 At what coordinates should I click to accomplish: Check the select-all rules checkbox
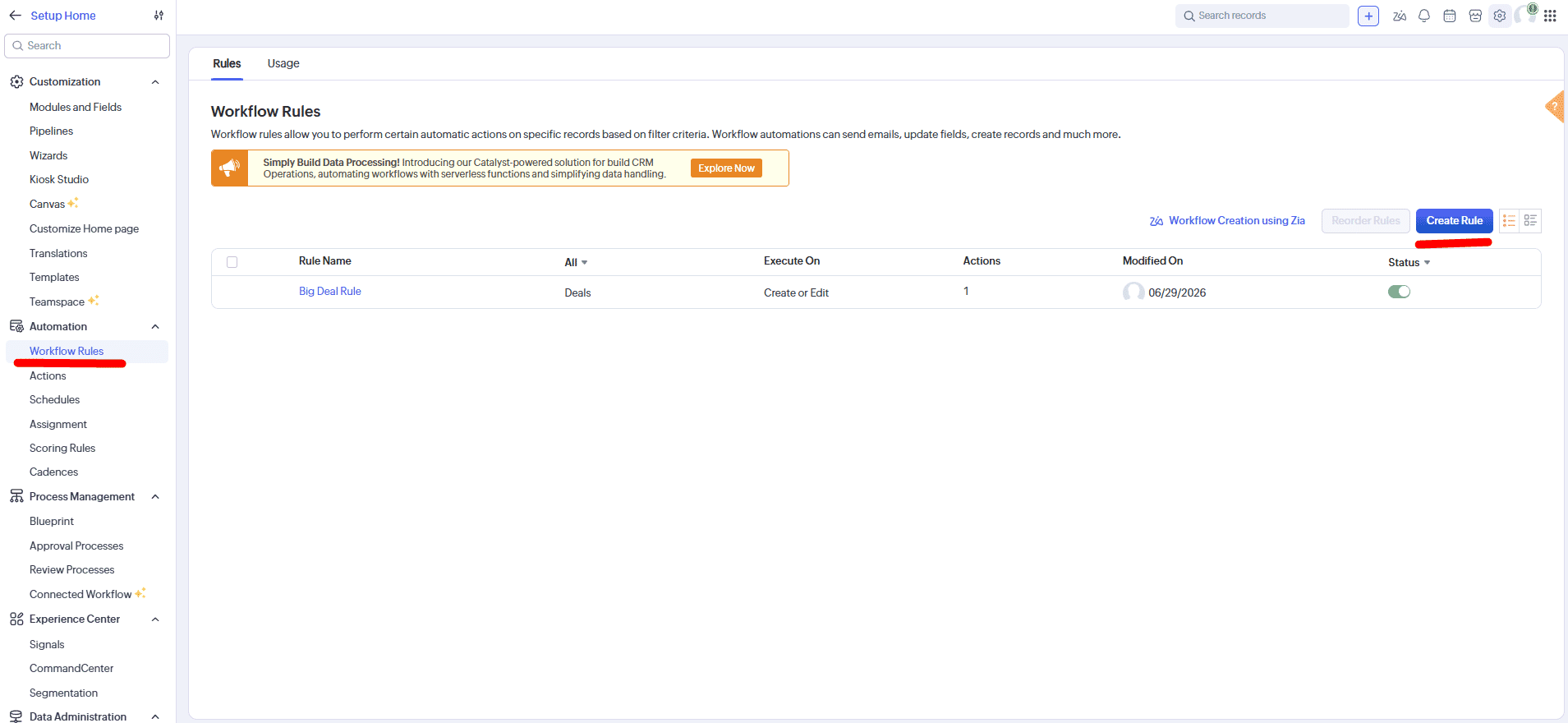tap(232, 262)
